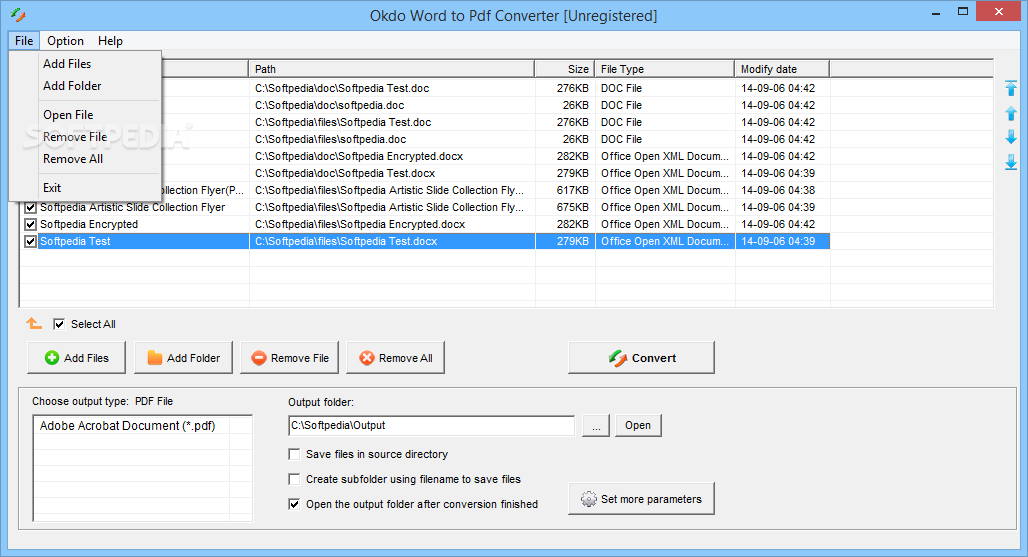This screenshot has height=557, width=1028.
Task: Select row C:\Softpedia\doc\Softpedia Test.docx
Action: pos(345,173)
